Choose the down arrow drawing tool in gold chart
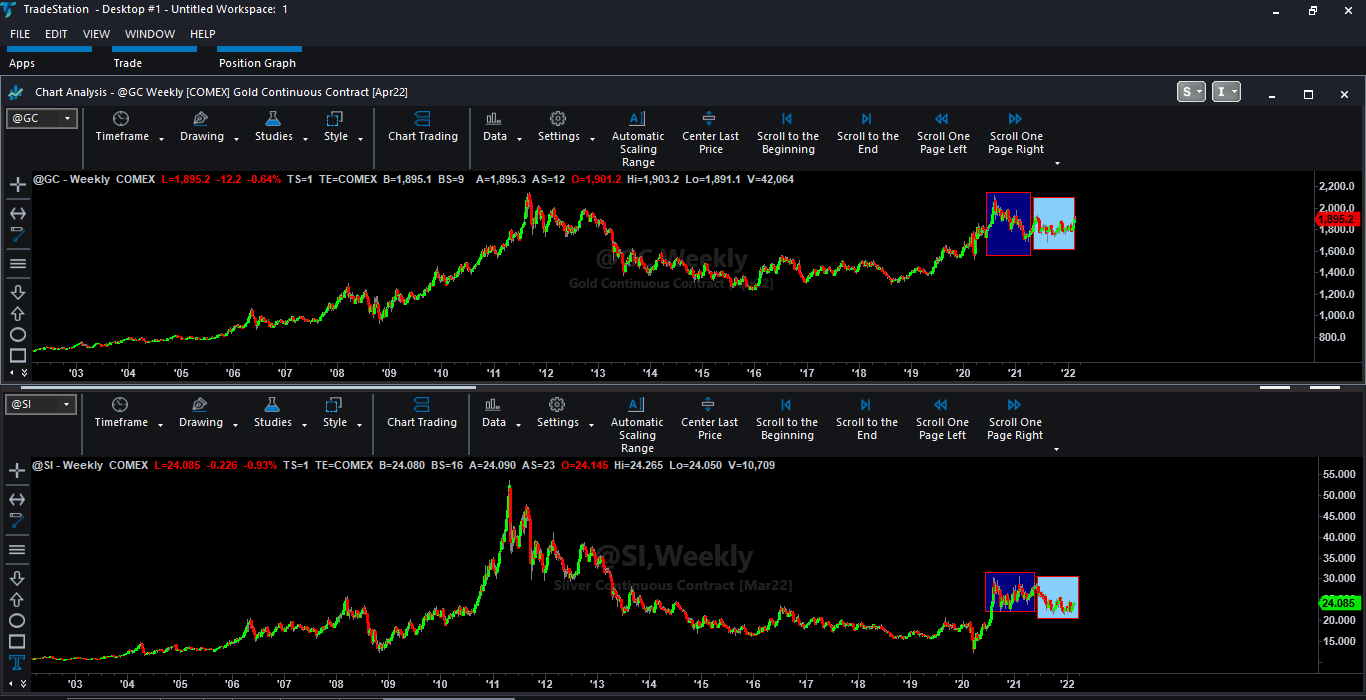Screen dimensions: 1366x700 (x=17, y=292)
